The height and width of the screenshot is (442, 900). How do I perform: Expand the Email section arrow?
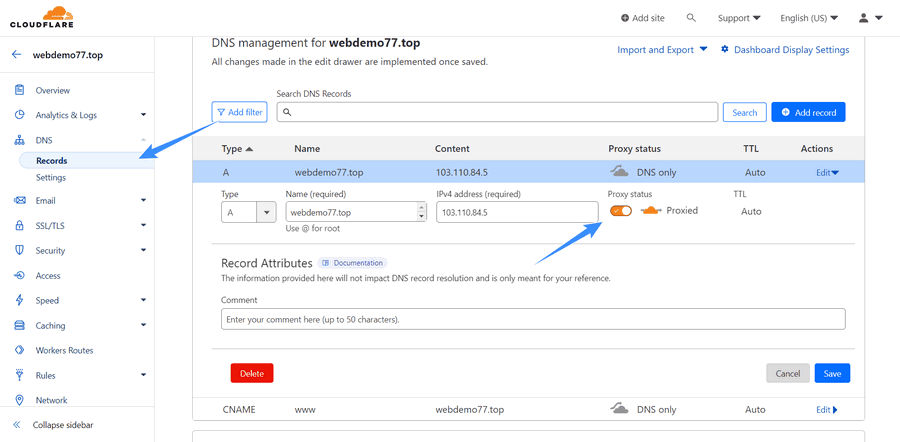[x=143, y=200]
